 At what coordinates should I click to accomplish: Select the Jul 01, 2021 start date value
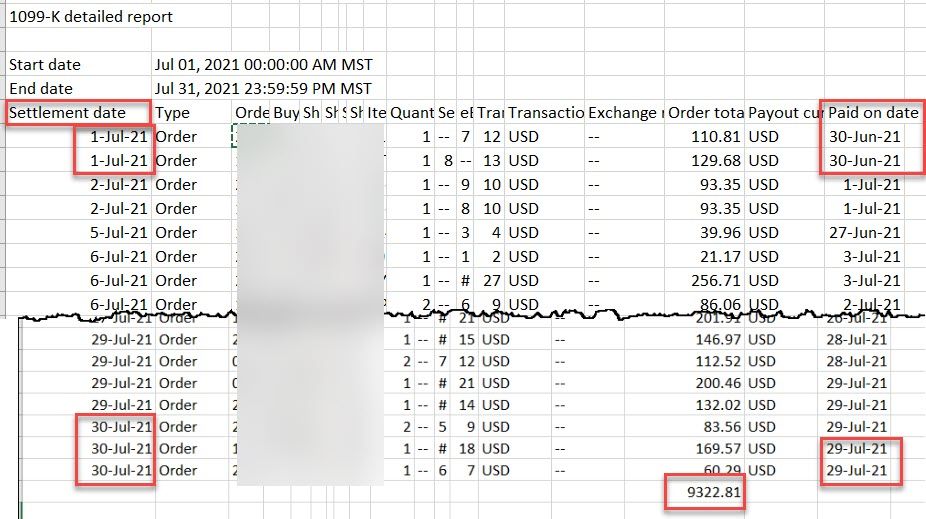pos(262,65)
